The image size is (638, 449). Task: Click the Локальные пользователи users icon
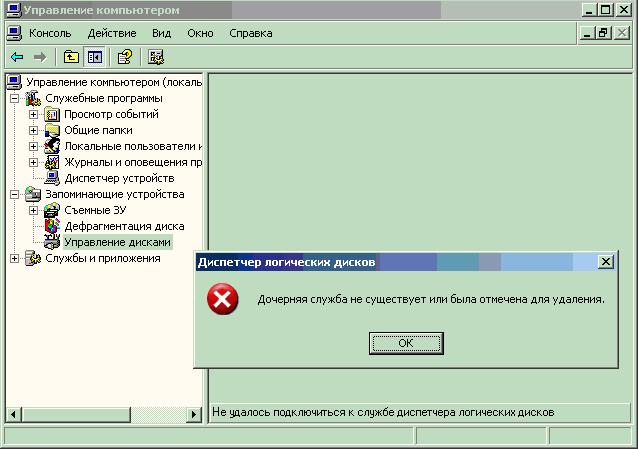pos(52,146)
